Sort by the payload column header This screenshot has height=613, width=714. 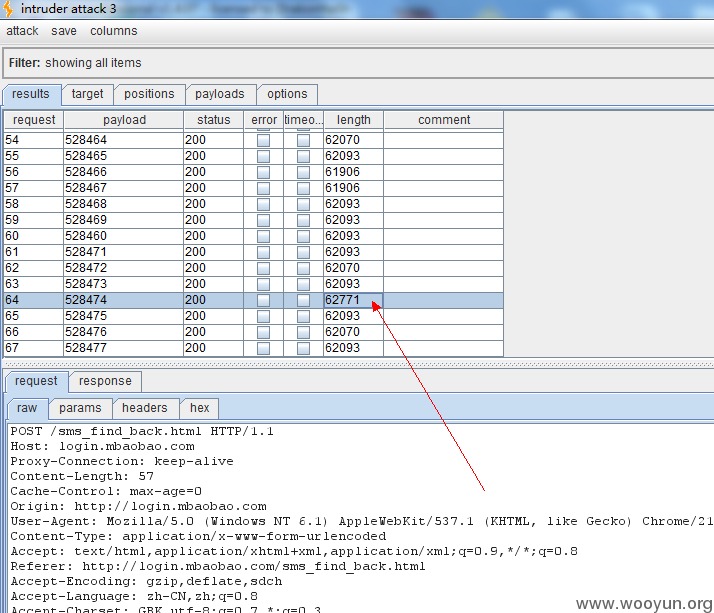[124, 120]
